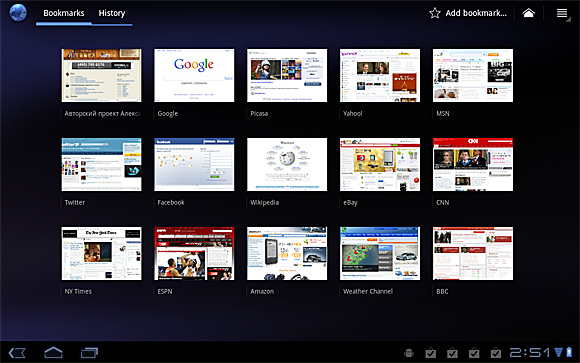
Task: Click the browser globe icon
Action: tap(18, 13)
